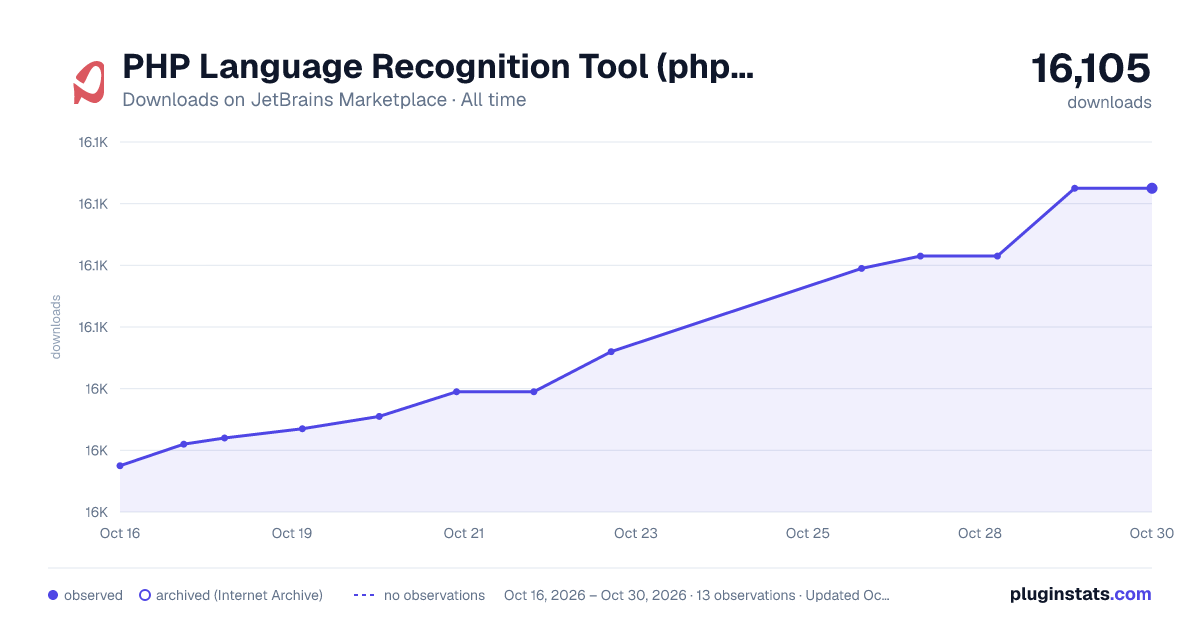
Task: Click the PHP Language Recognition Tool title
Action: [x=438, y=67]
